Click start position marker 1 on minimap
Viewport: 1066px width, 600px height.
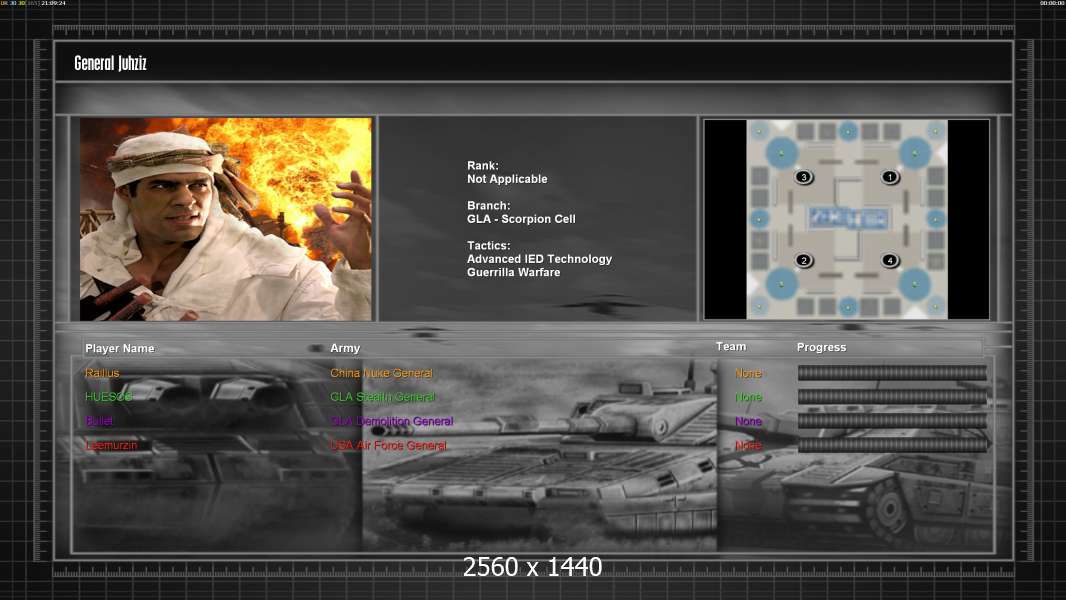point(890,177)
